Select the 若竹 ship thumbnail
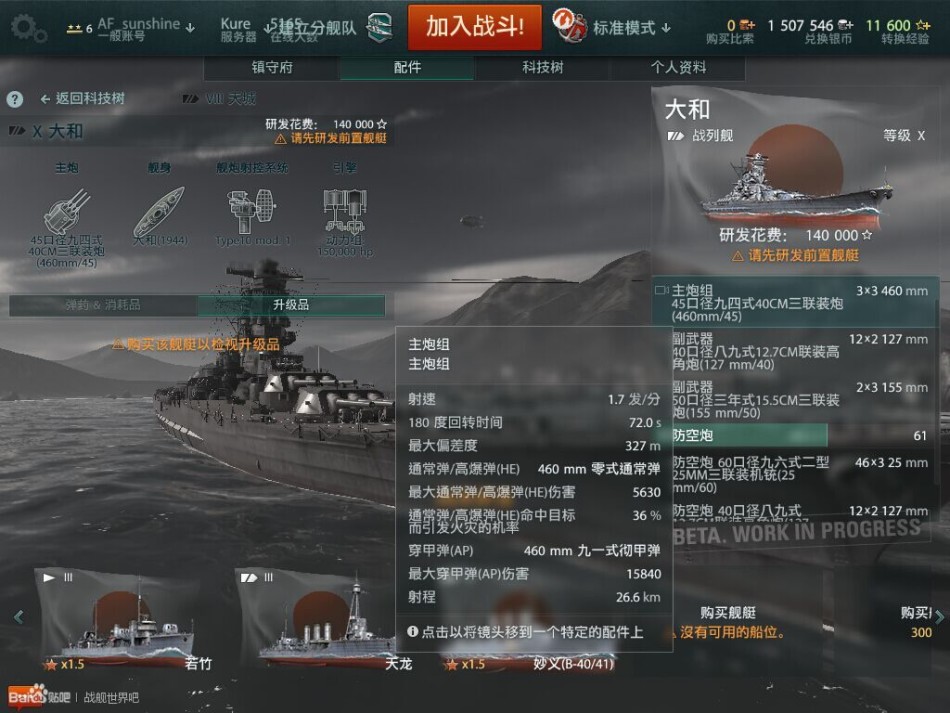 pyautogui.click(x=124, y=619)
